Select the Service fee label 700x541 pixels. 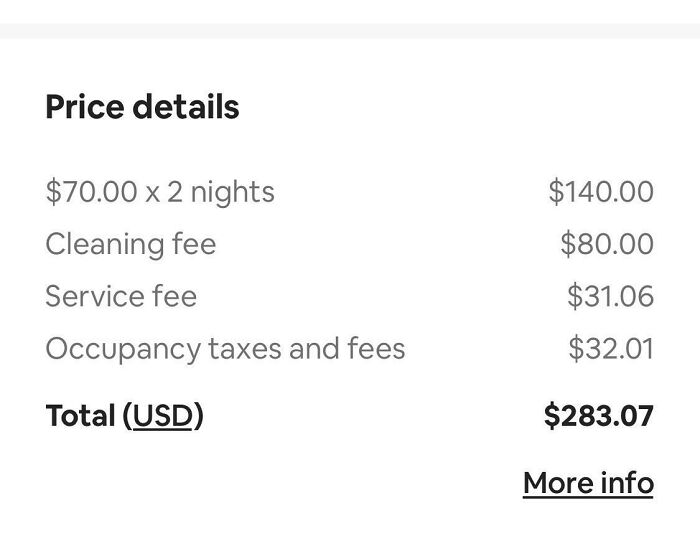(x=121, y=296)
